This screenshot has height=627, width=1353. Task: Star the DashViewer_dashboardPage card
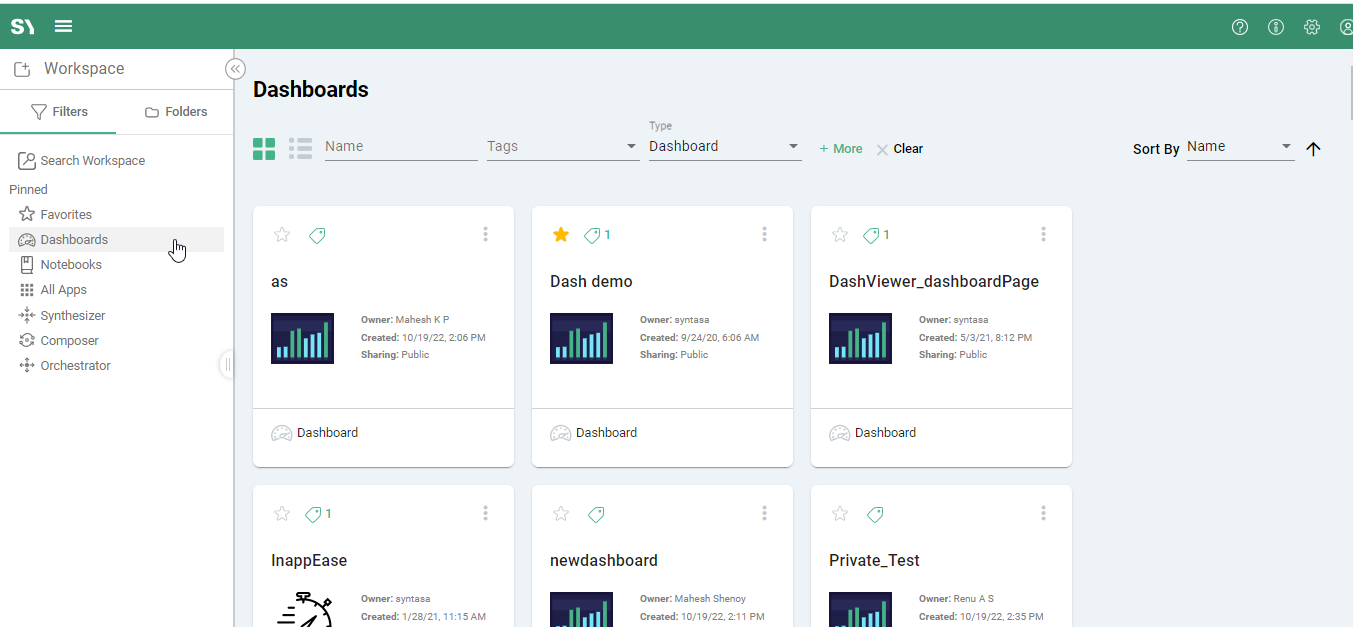tap(840, 235)
